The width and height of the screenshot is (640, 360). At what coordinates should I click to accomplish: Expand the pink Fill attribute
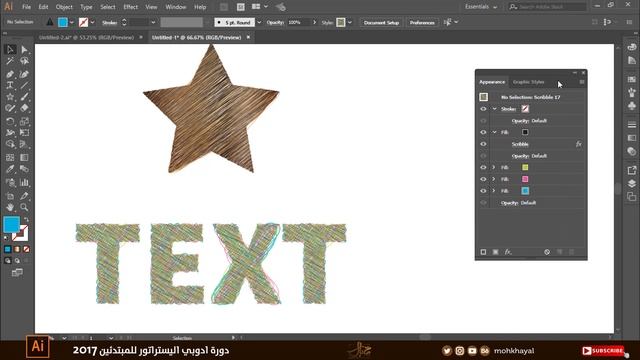coord(494,179)
